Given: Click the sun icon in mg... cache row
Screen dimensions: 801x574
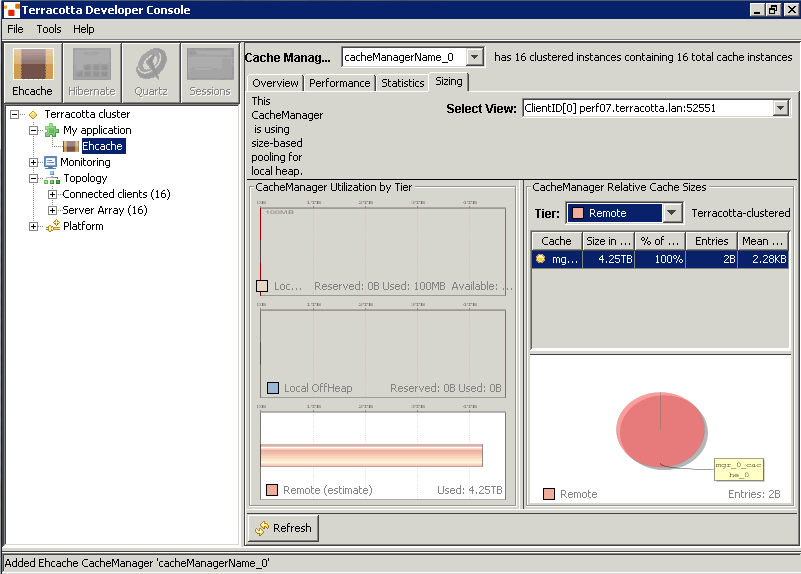Looking at the screenshot, I should click(x=540, y=259).
